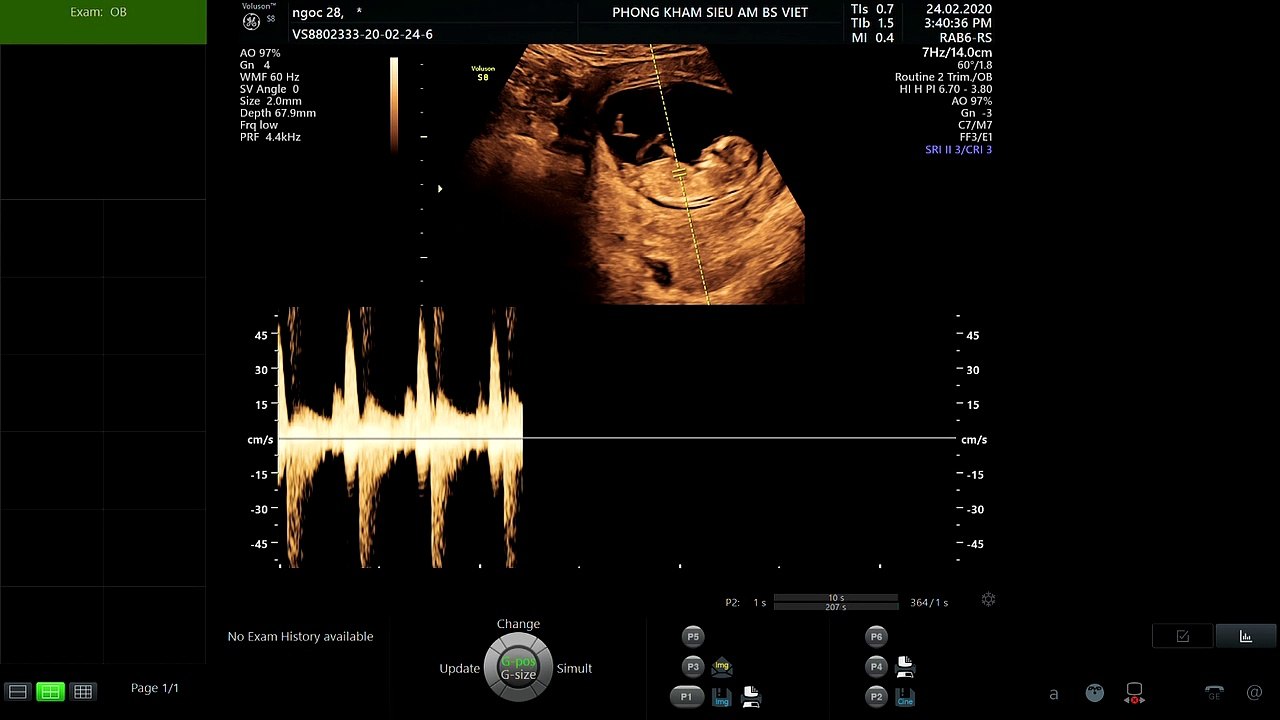Click the GE telephone service icon
The image size is (1280, 720).
[x=1214, y=692]
